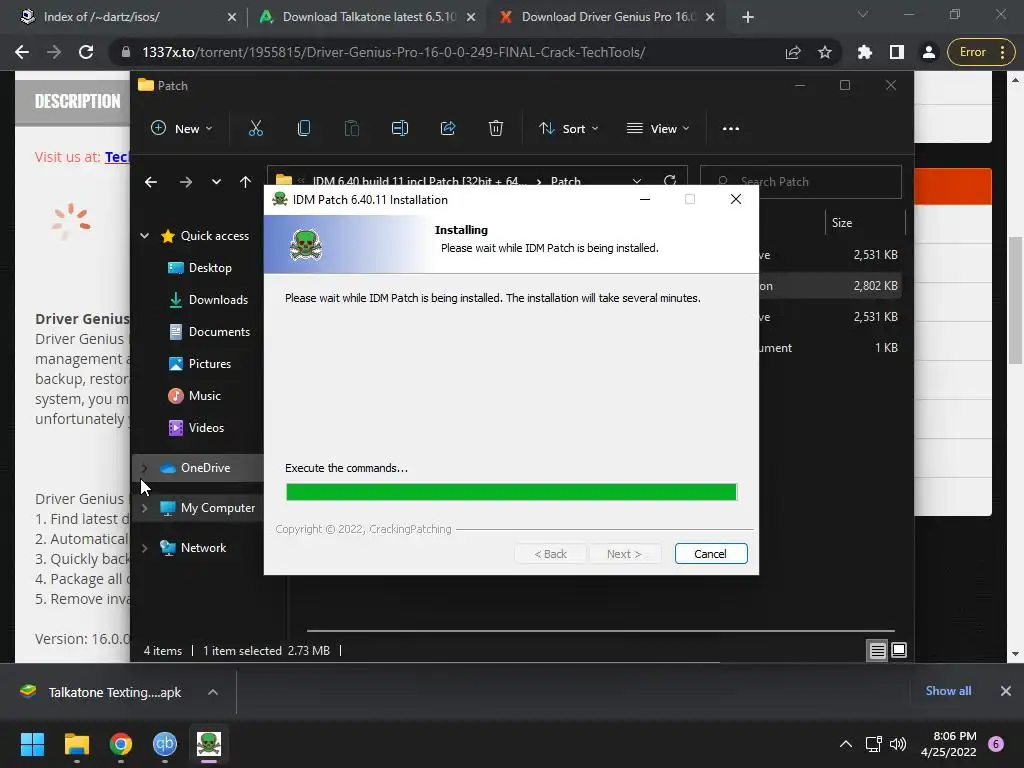Click Chrome's back navigation arrow
This screenshot has width=1024, height=768.
point(22,52)
